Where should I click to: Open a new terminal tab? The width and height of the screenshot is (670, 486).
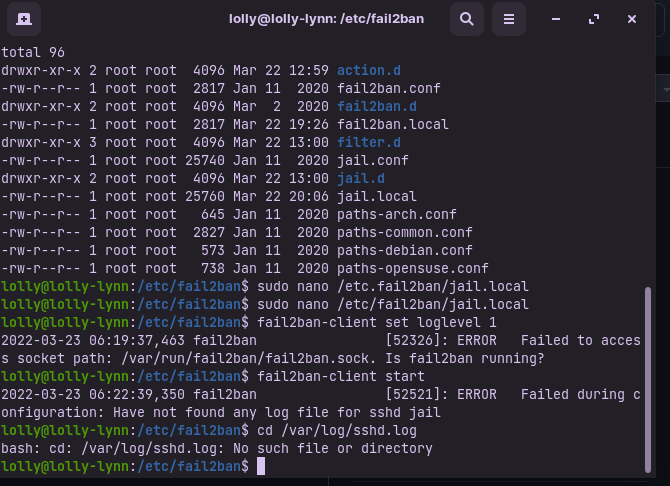[x=24, y=19]
